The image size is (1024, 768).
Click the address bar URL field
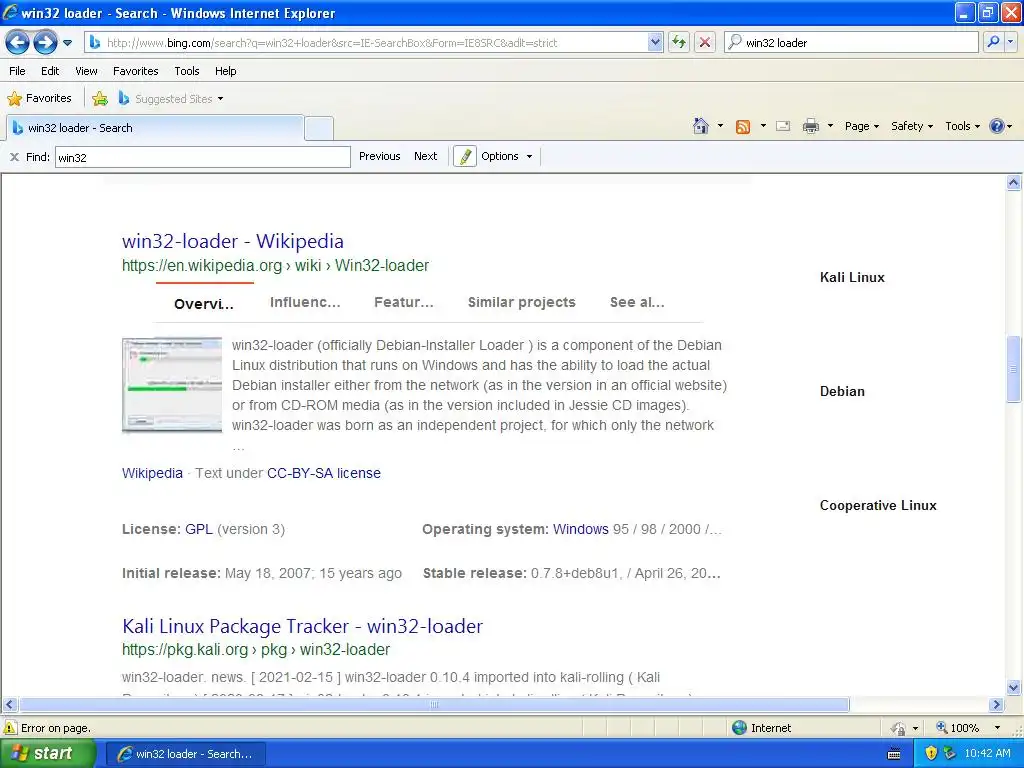tap(374, 42)
